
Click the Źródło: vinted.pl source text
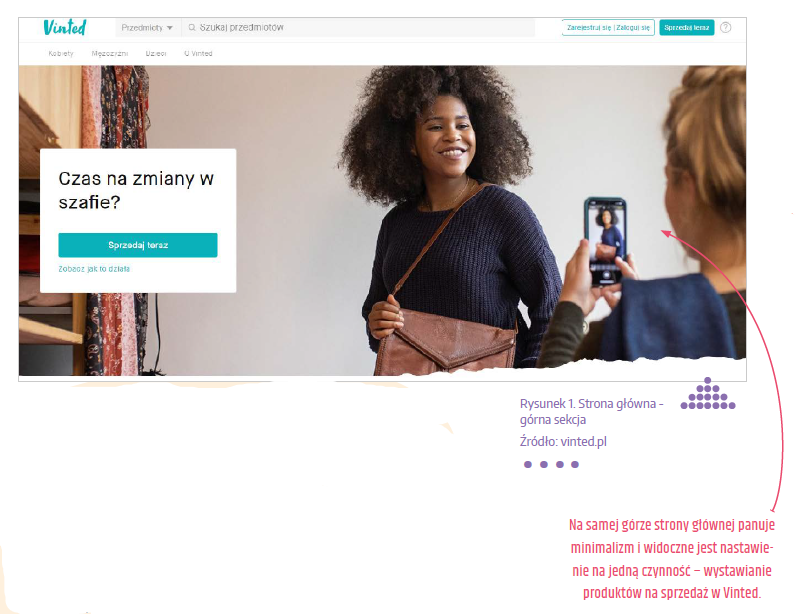(x=563, y=441)
